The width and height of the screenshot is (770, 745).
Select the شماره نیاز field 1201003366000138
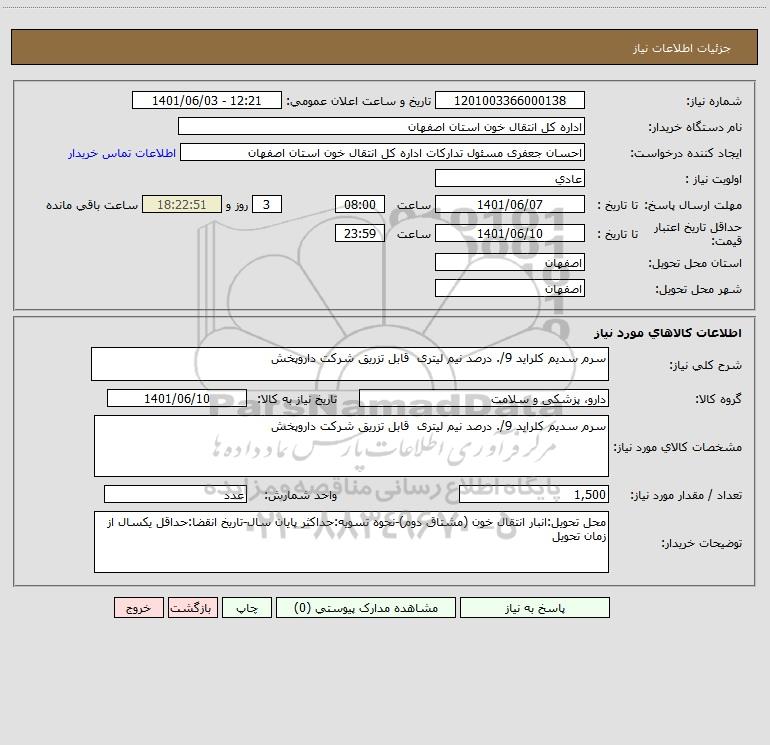point(510,101)
